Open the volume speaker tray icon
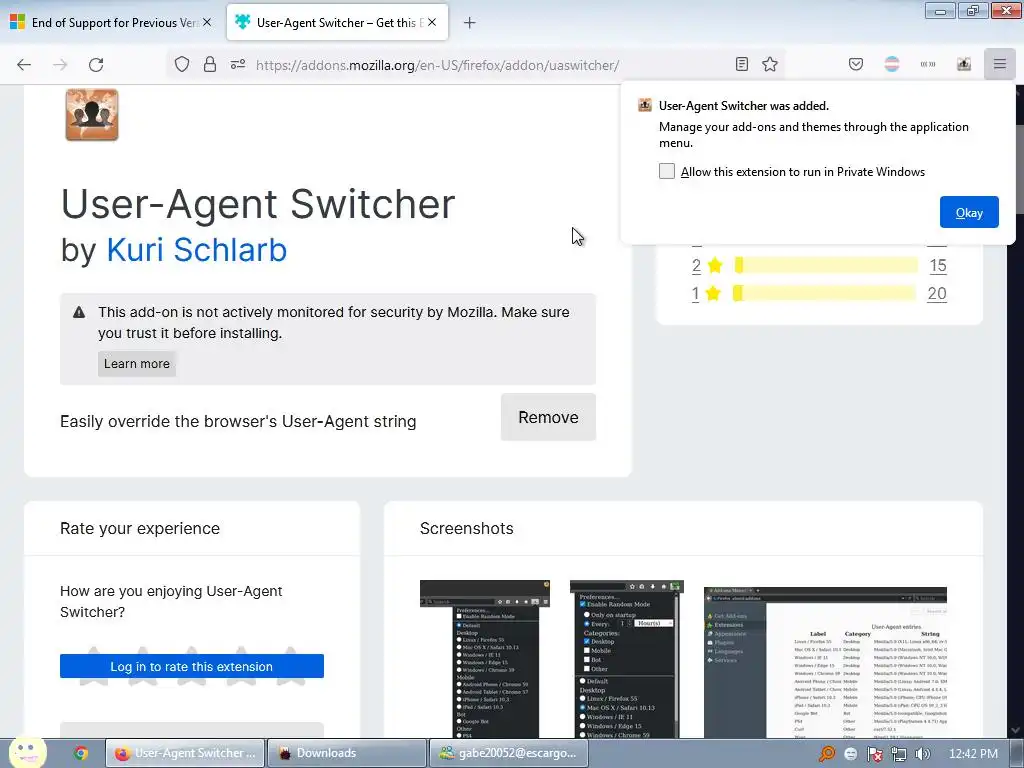The height and width of the screenshot is (768, 1024). pos(922,754)
